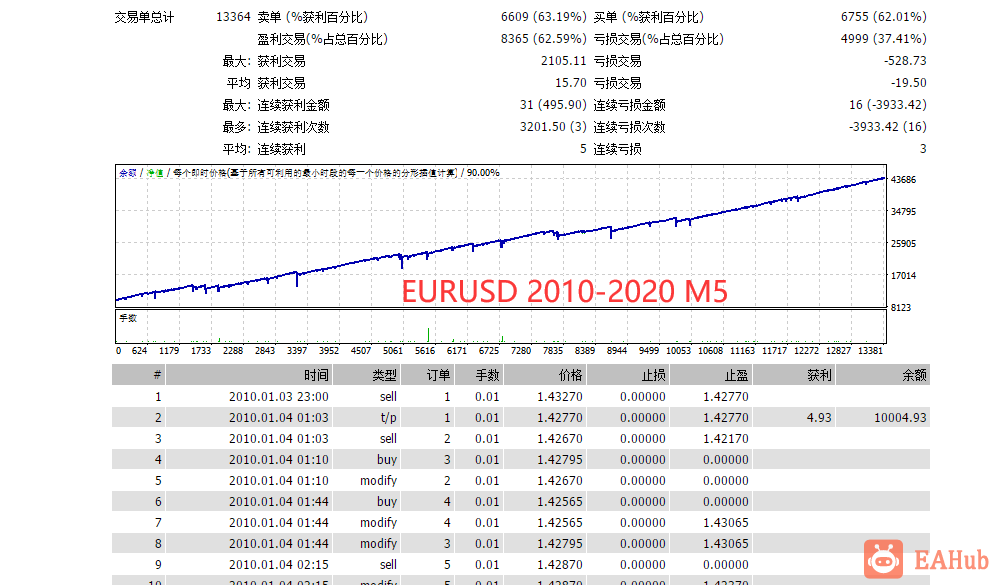Click the 手数 table column header
The image size is (1003, 585).
479,375
